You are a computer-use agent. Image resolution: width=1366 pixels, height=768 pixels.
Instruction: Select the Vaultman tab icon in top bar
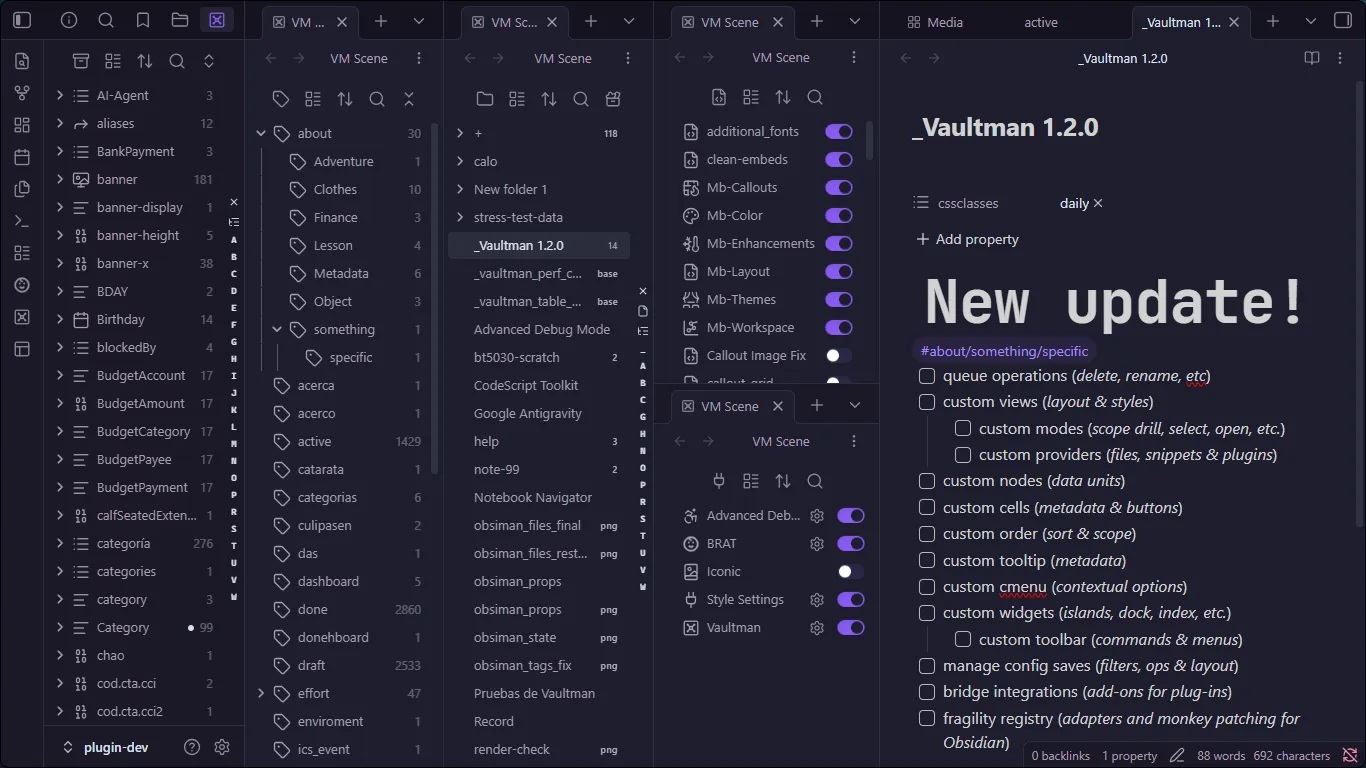(x=217, y=20)
